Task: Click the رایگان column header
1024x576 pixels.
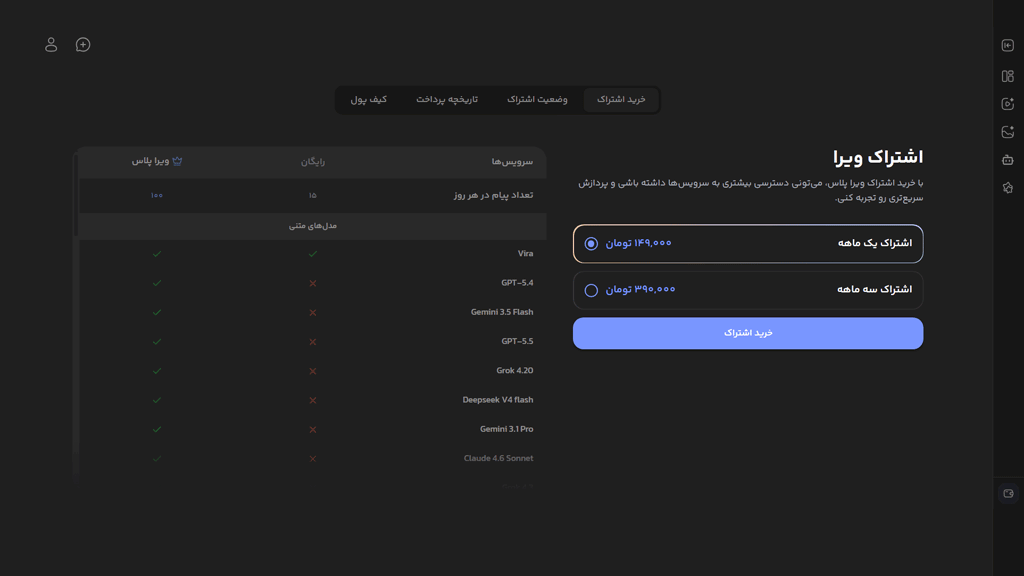Action: tap(313, 161)
